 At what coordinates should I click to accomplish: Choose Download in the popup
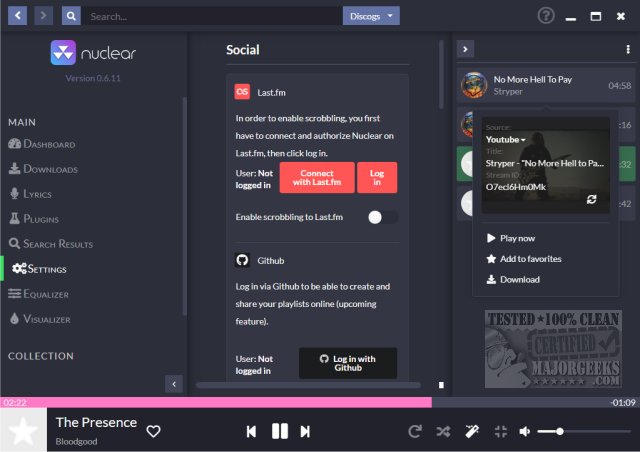tap(513, 279)
